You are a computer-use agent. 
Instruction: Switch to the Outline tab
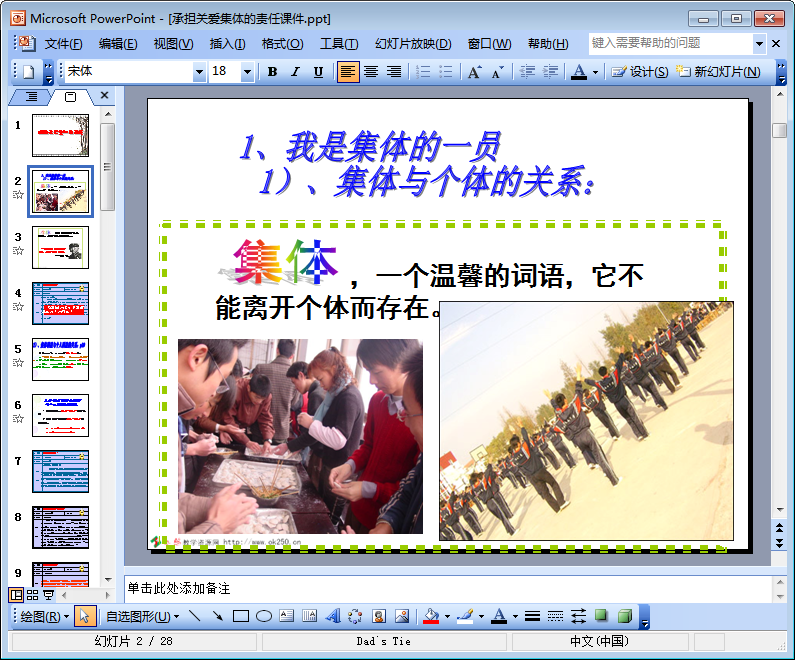click(x=31, y=96)
